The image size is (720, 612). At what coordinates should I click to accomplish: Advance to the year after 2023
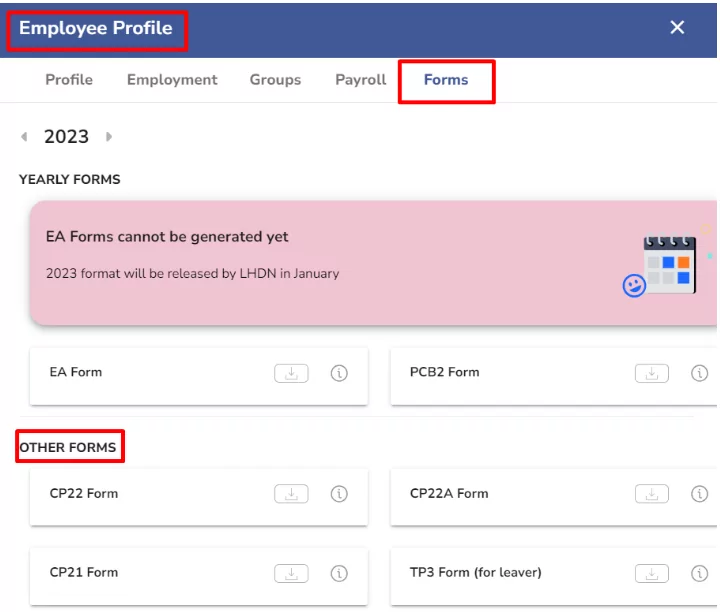[x=109, y=136]
